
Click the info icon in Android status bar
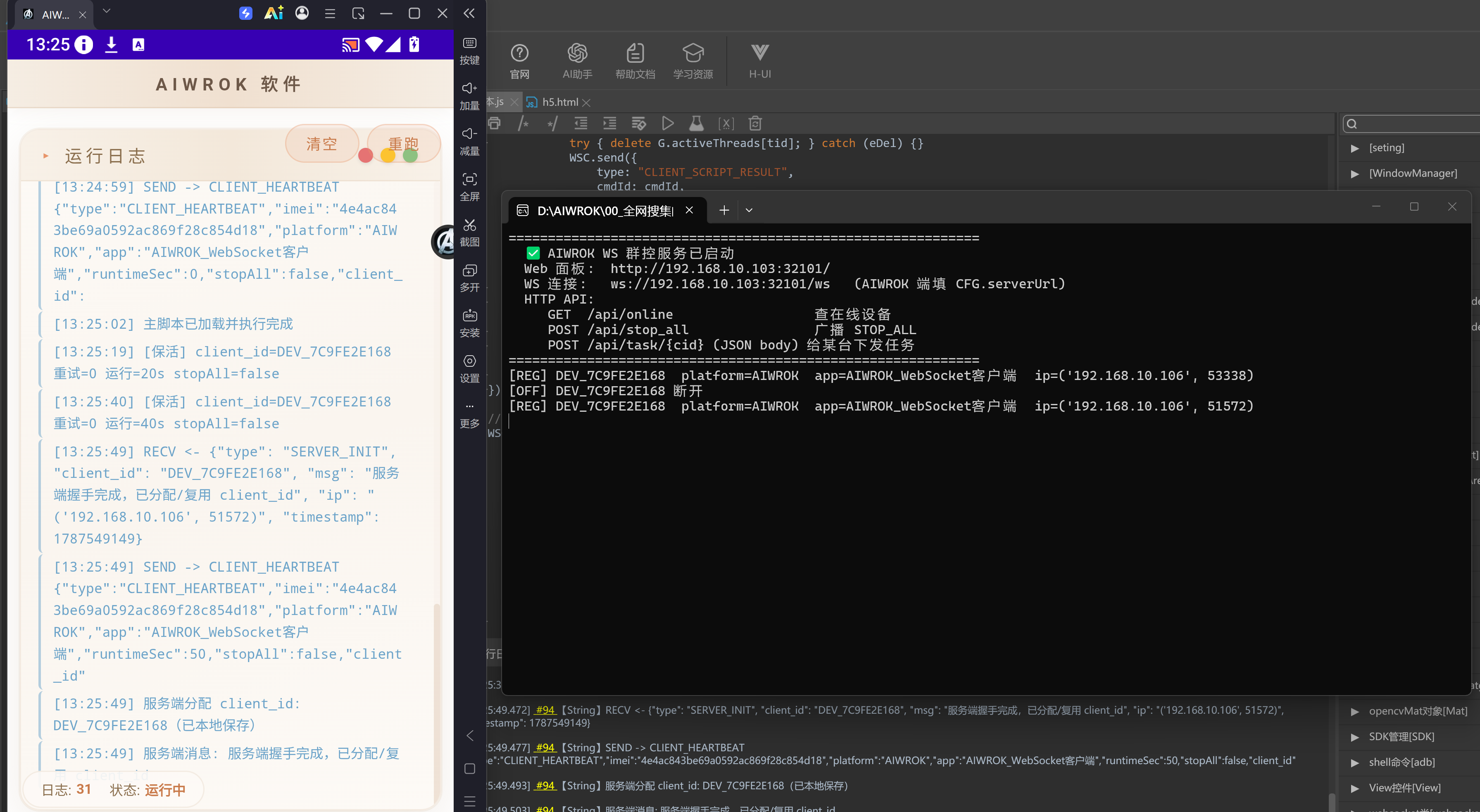click(84, 44)
